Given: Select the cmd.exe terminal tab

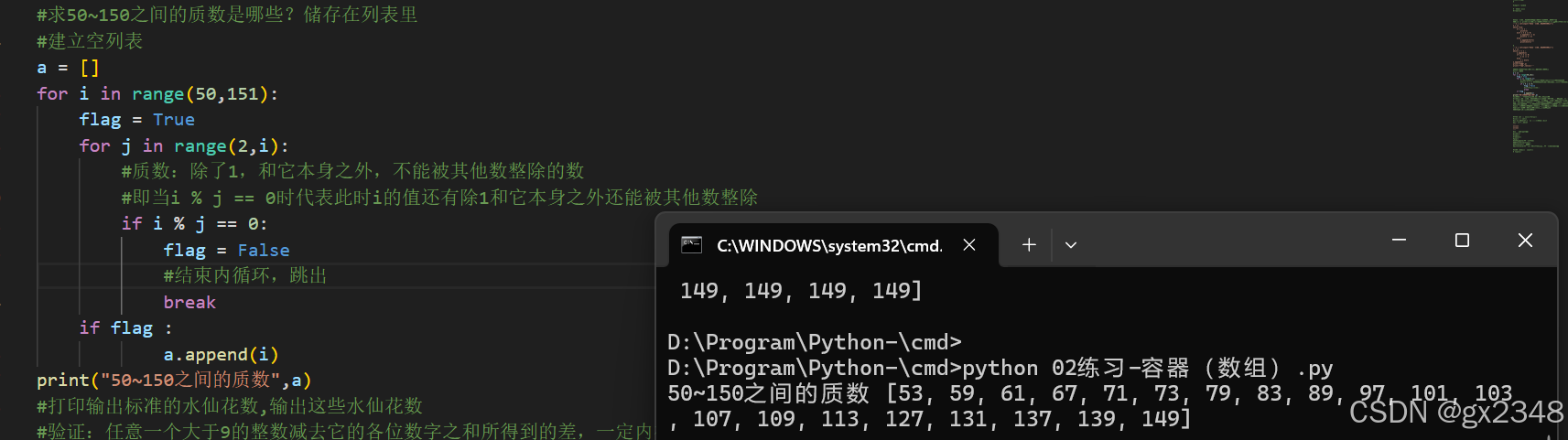Looking at the screenshot, I should pyautogui.click(x=833, y=245).
